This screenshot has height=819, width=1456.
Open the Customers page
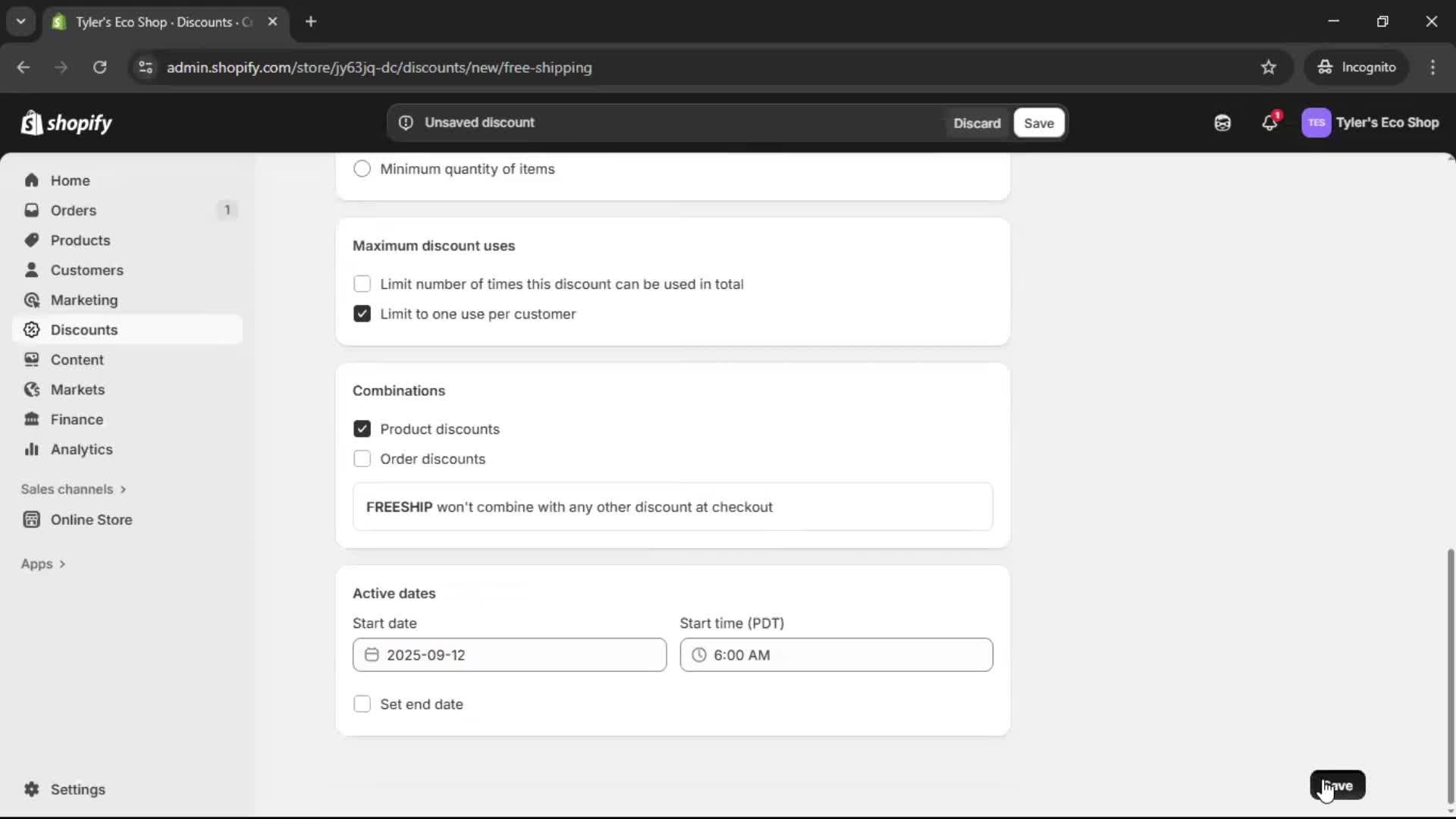[86, 270]
